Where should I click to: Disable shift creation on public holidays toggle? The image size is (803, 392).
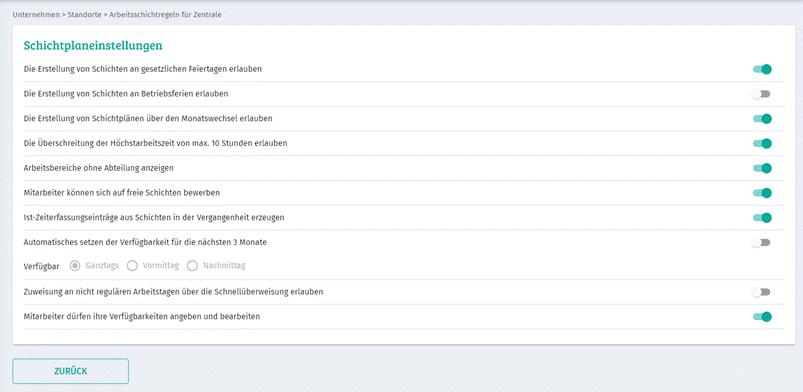pyautogui.click(x=762, y=69)
